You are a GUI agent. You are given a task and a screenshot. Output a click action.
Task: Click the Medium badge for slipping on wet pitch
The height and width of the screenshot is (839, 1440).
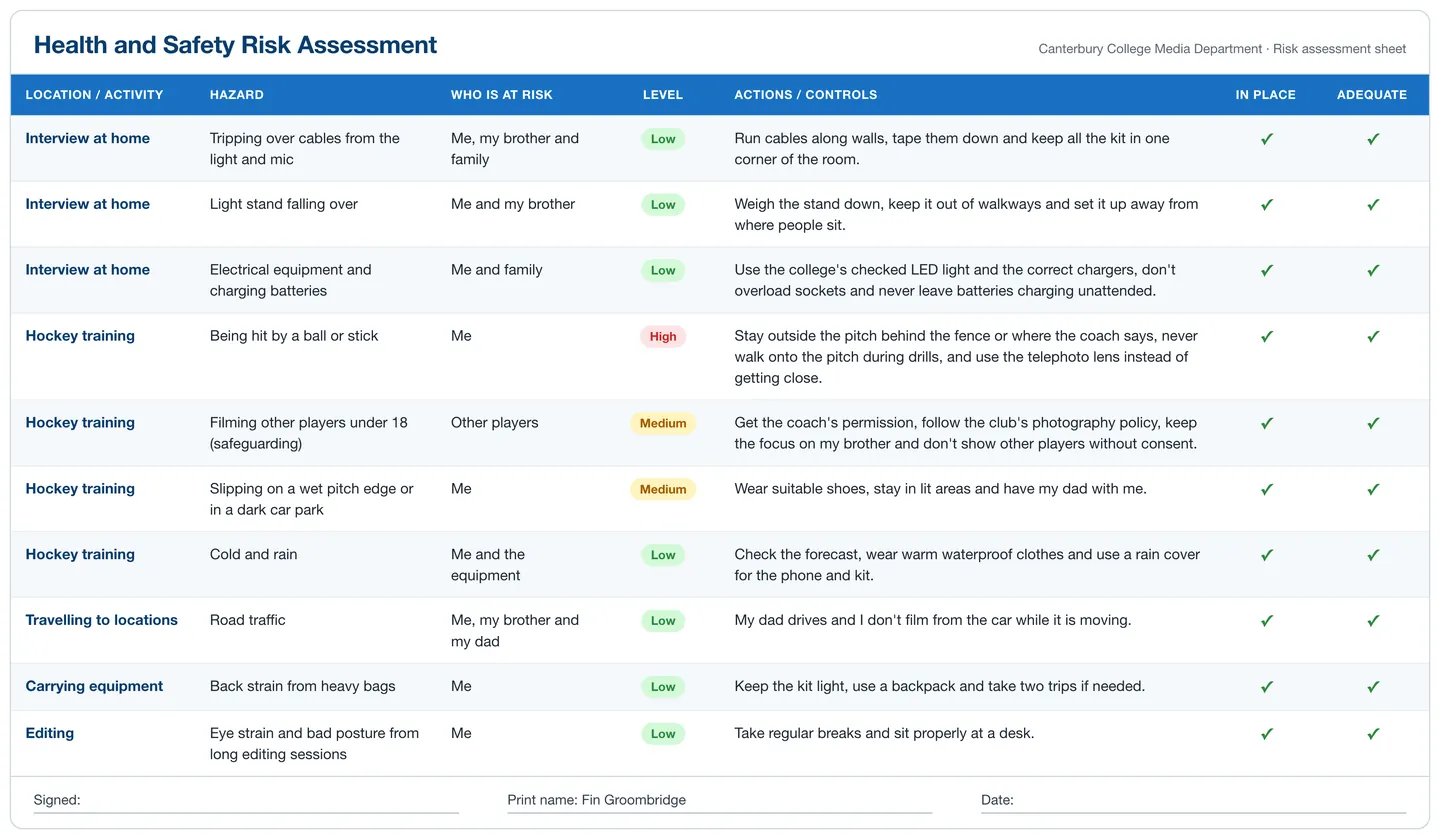pyautogui.click(x=663, y=490)
